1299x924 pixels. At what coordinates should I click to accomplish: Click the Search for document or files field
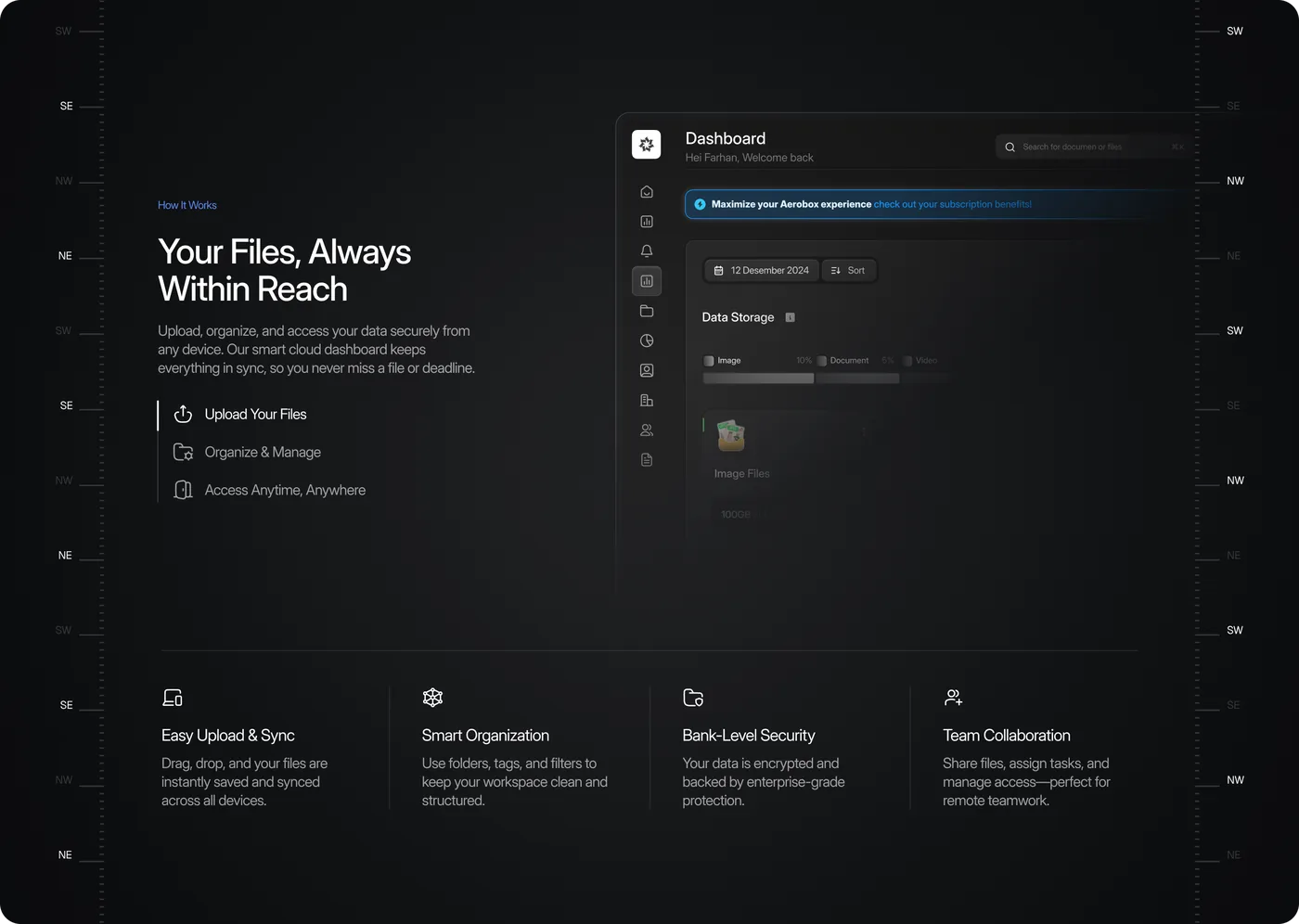pos(1095,147)
